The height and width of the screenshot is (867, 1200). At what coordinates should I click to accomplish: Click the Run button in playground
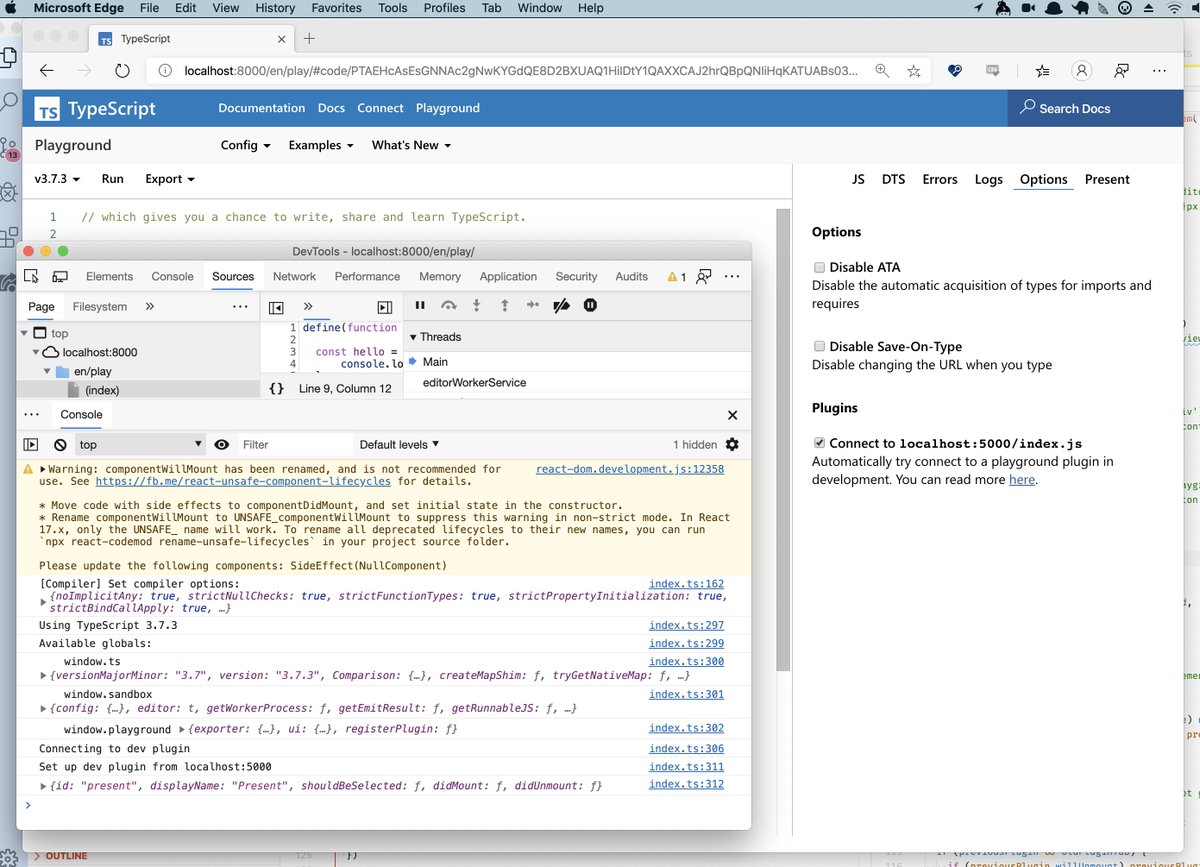(x=113, y=179)
